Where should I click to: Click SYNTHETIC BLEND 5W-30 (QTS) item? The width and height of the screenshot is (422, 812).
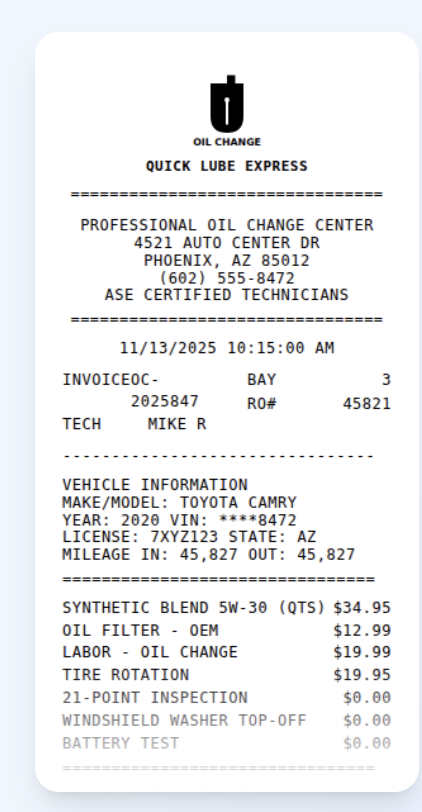[194, 607]
